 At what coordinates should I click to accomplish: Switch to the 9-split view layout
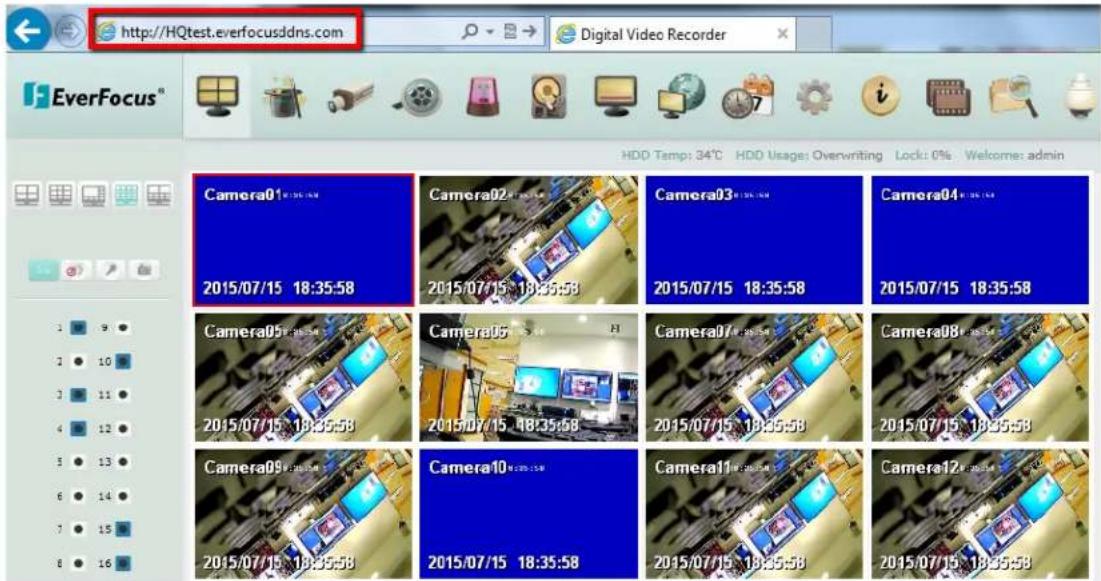(60, 195)
